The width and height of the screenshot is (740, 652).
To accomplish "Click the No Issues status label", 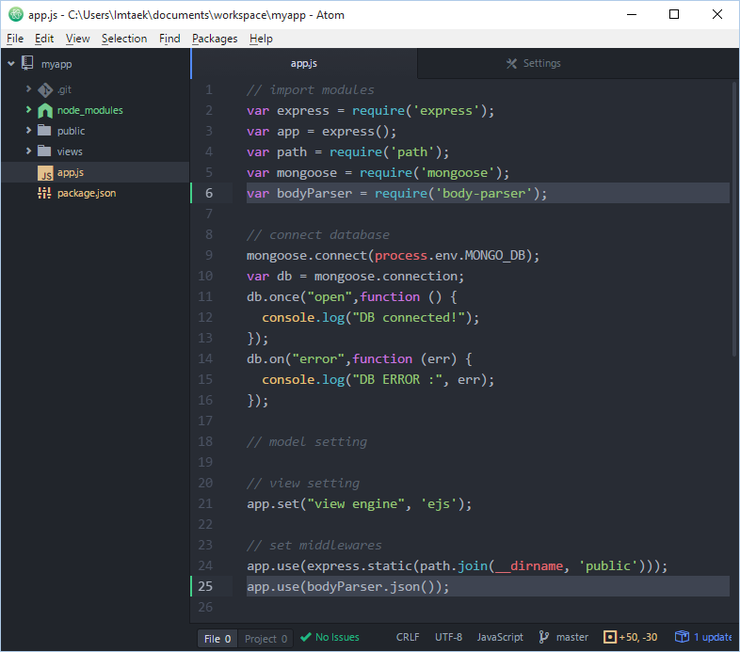I will point(337,637).
